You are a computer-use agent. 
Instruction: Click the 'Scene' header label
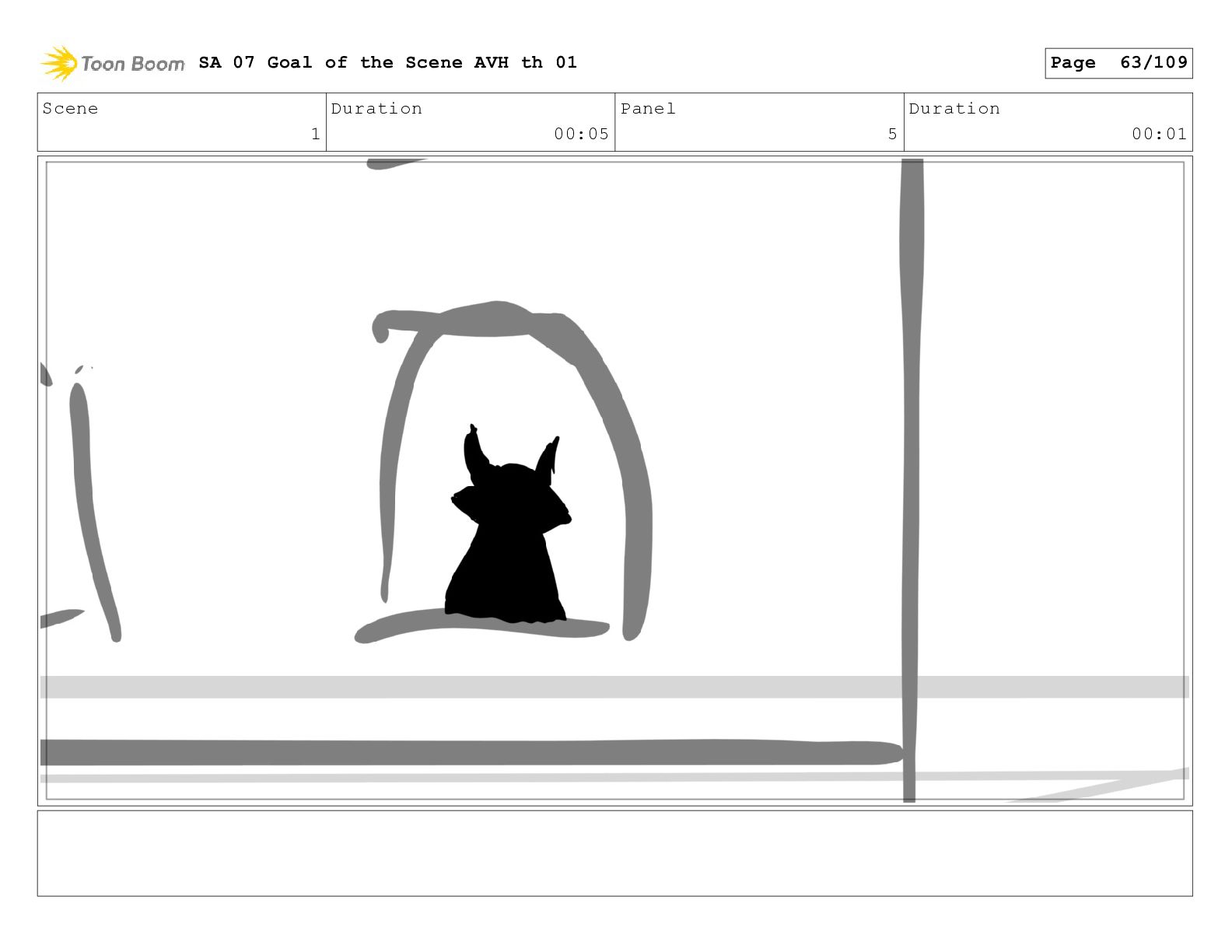coord(70,108)
